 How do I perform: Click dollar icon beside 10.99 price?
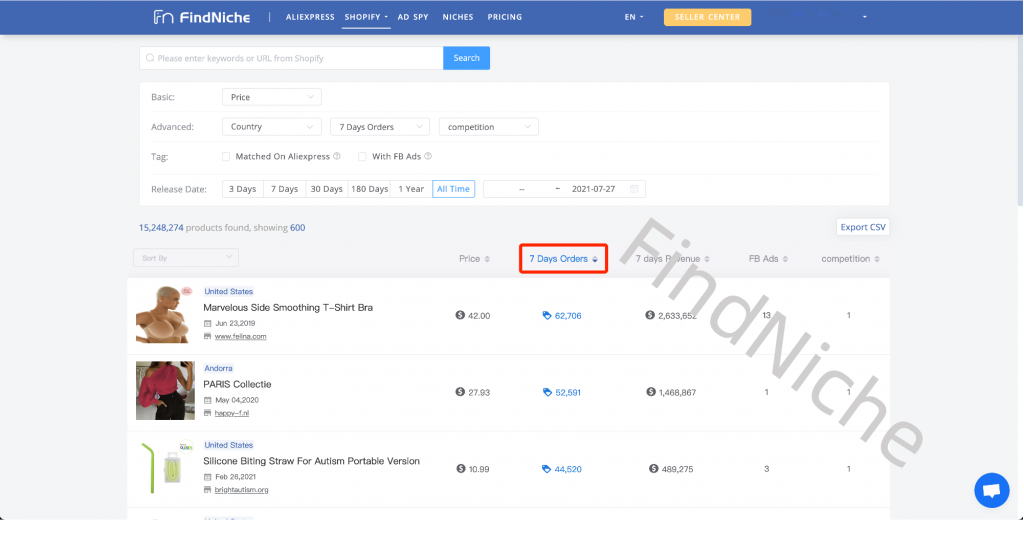461,469
